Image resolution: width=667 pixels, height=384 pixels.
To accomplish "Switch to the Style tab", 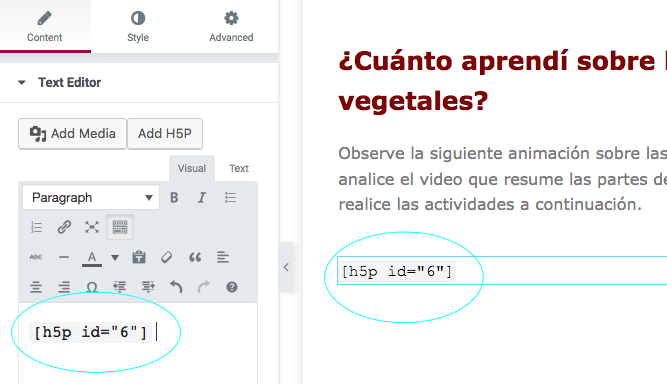I will click(138, 27).
